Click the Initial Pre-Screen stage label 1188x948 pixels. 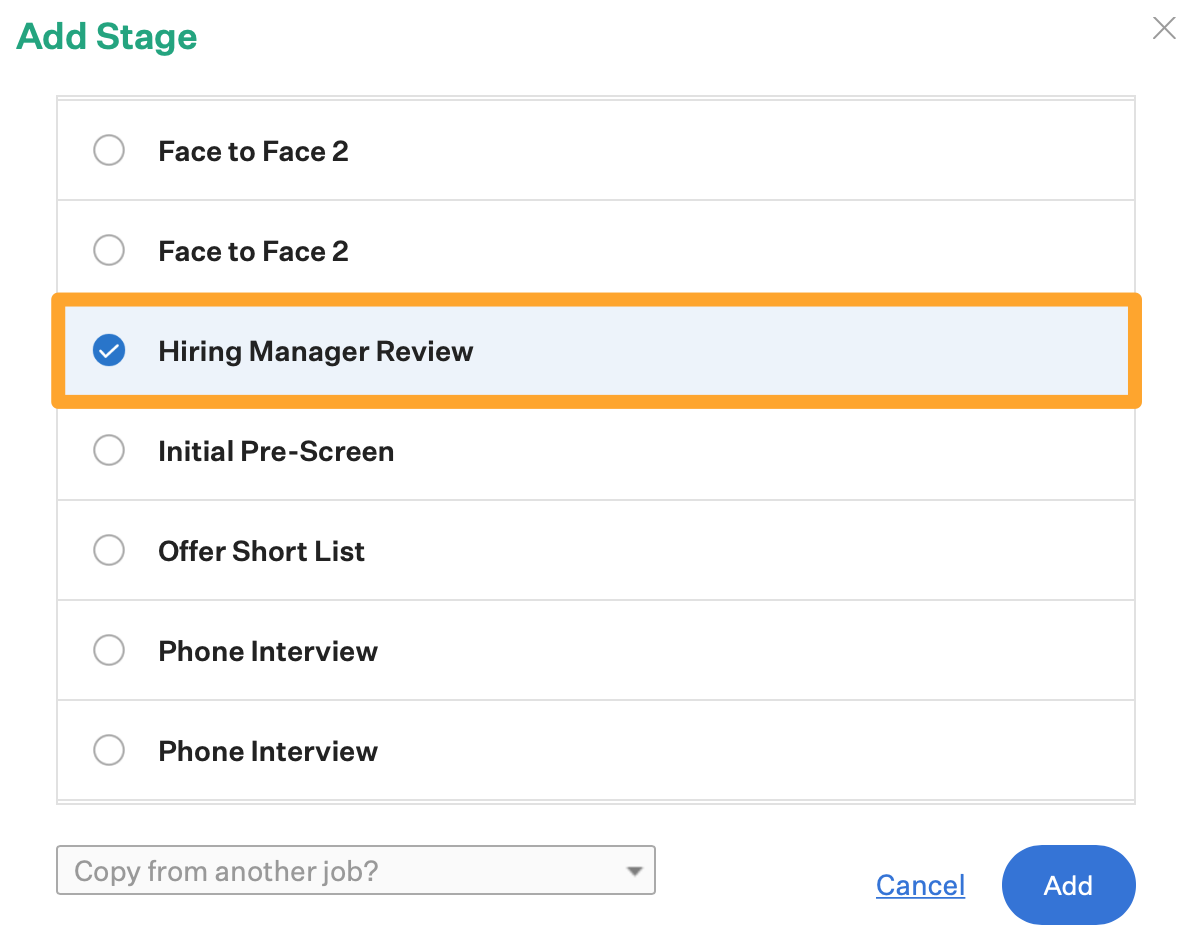point(276,451)
